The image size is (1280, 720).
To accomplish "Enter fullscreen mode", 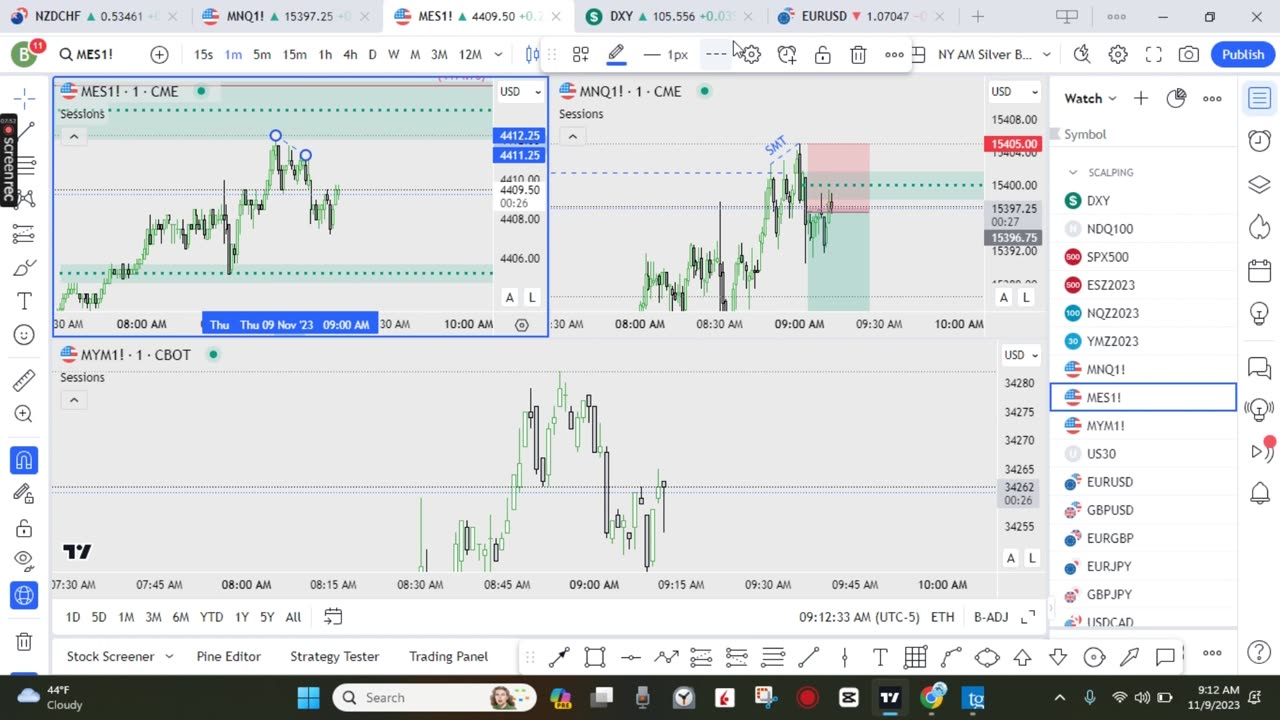I will coord(1153,55).
